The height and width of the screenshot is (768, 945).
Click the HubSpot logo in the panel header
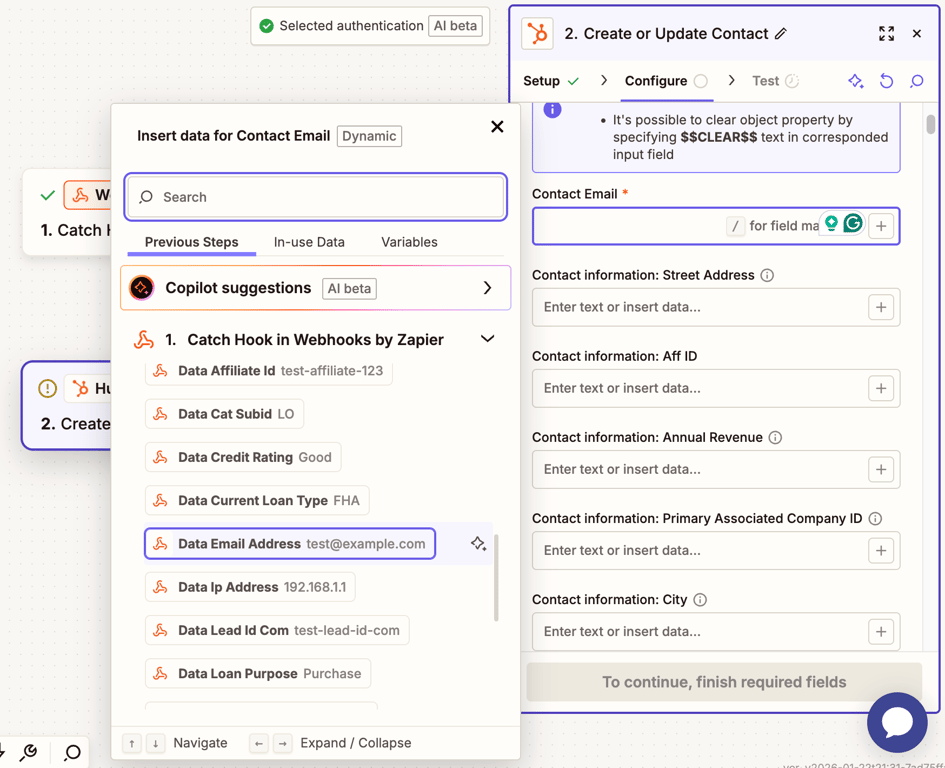(537, 34)
